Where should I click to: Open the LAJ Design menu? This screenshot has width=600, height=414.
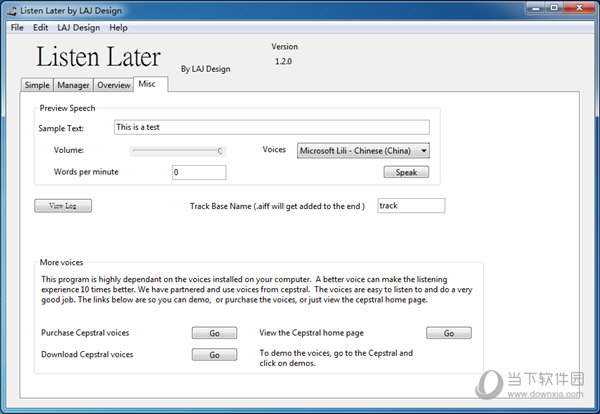point(78,28)
